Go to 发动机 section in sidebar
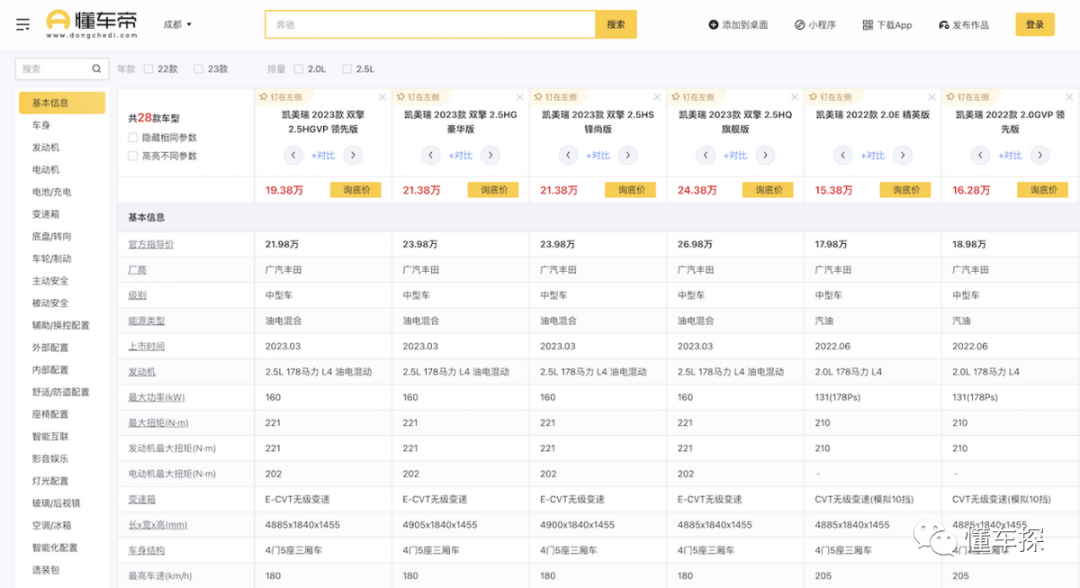The image size is (1080, 588). (x=45, y=147)
